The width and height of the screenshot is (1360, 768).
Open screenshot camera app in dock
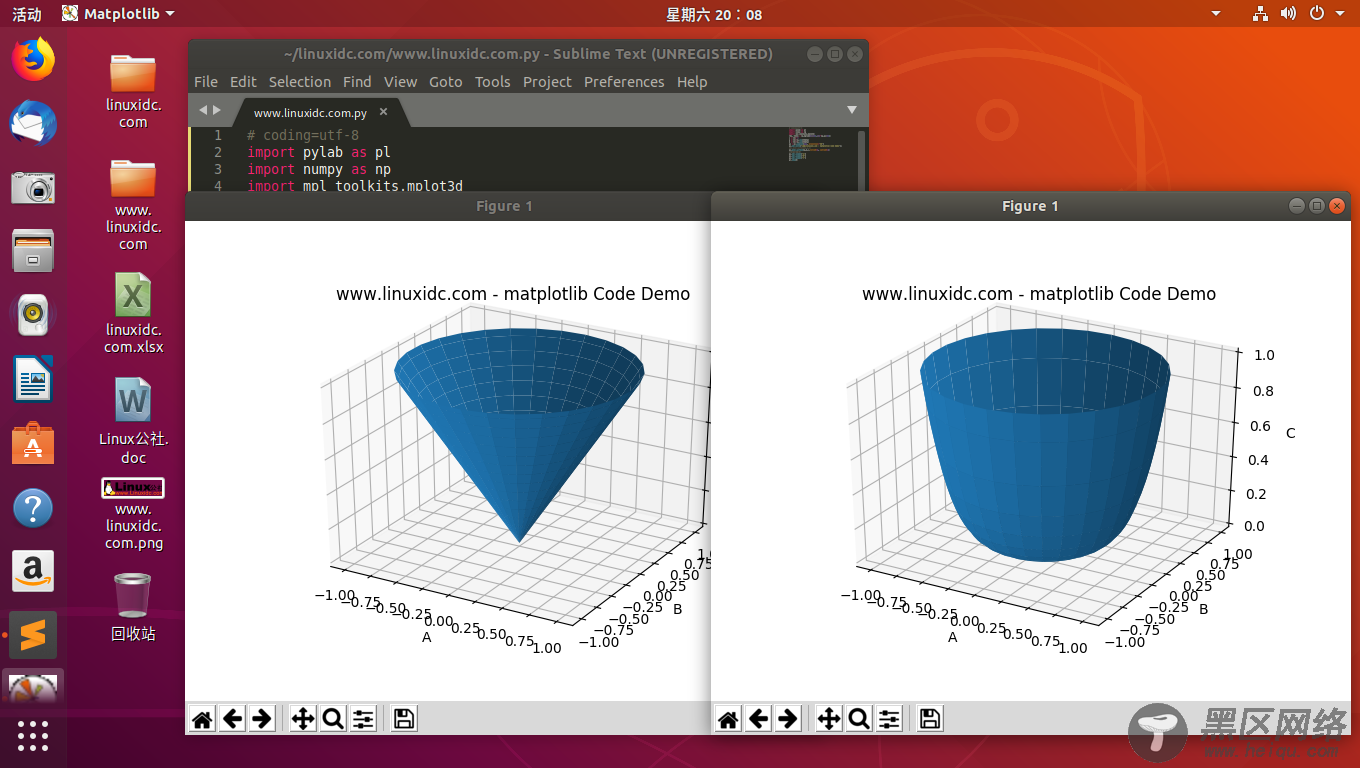(33, 187)
